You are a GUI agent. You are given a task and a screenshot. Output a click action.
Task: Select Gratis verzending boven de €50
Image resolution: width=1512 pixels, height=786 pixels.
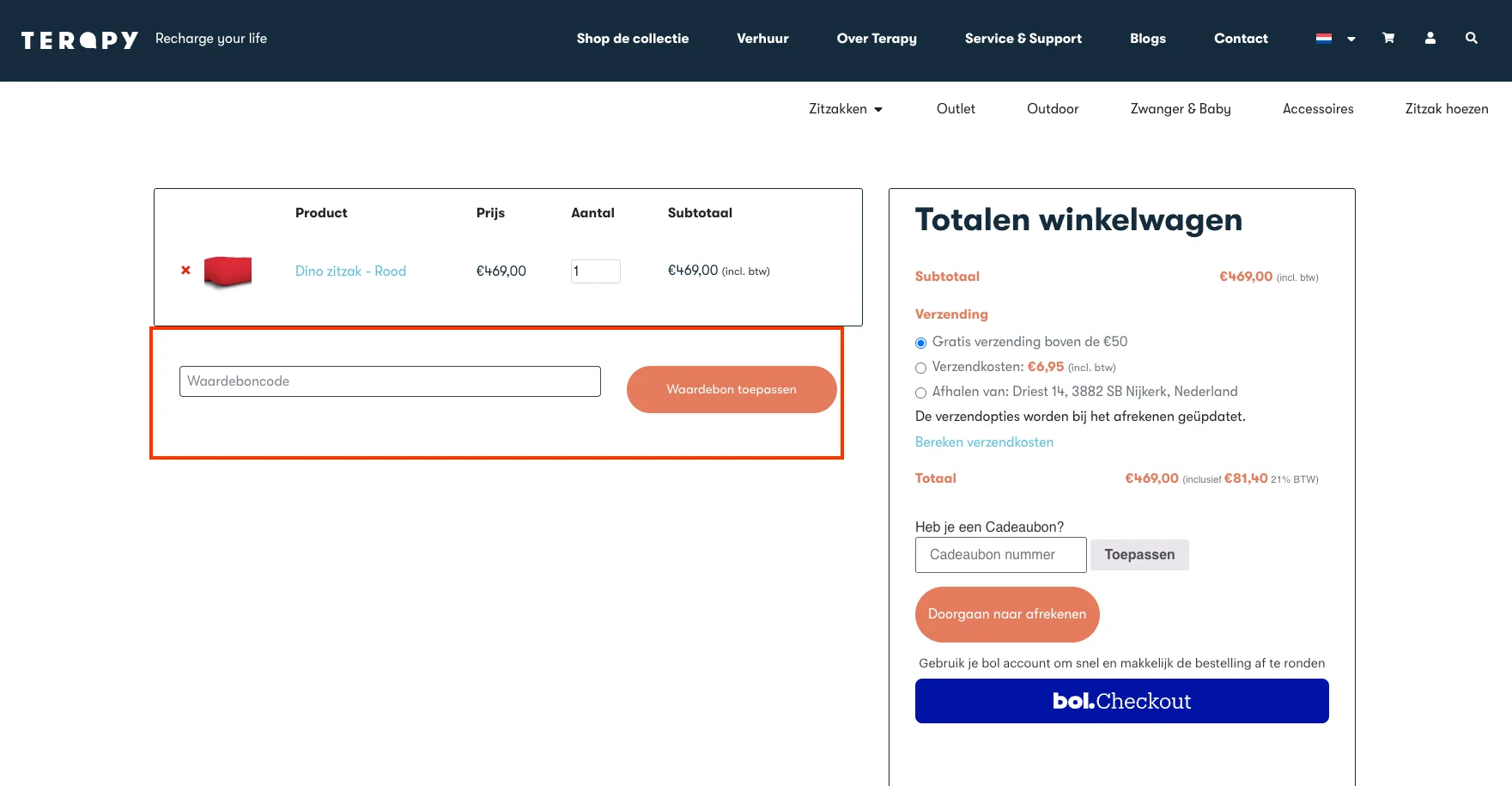[921, 343]
